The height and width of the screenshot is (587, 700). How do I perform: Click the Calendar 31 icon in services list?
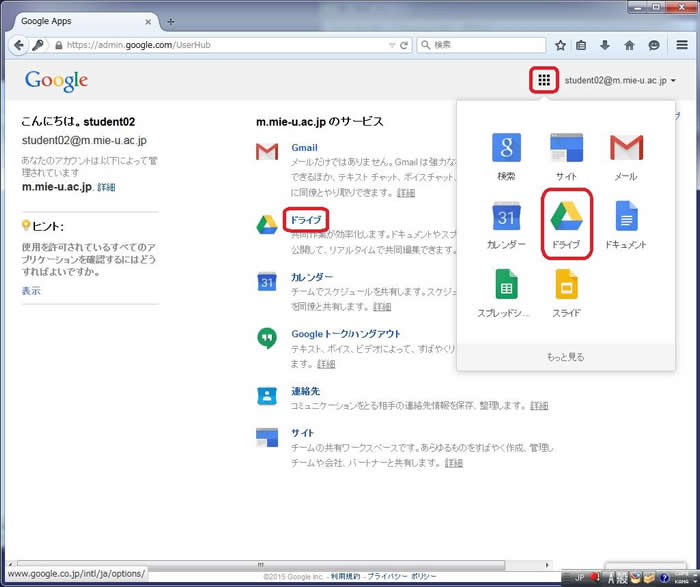click(x=267, y=282)
